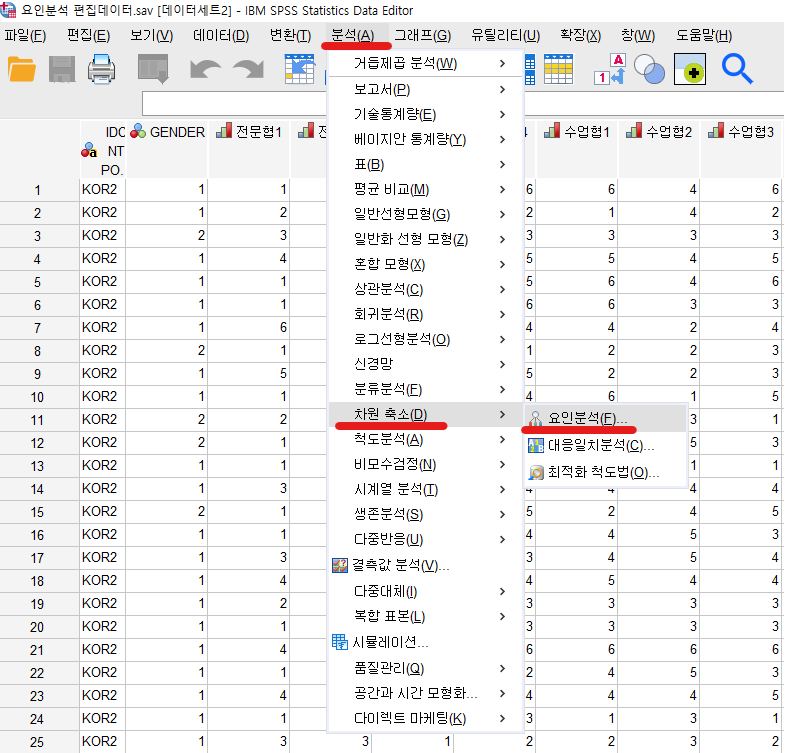Select the GENDER column header
The image size is (790, 753).
[166, 149]
